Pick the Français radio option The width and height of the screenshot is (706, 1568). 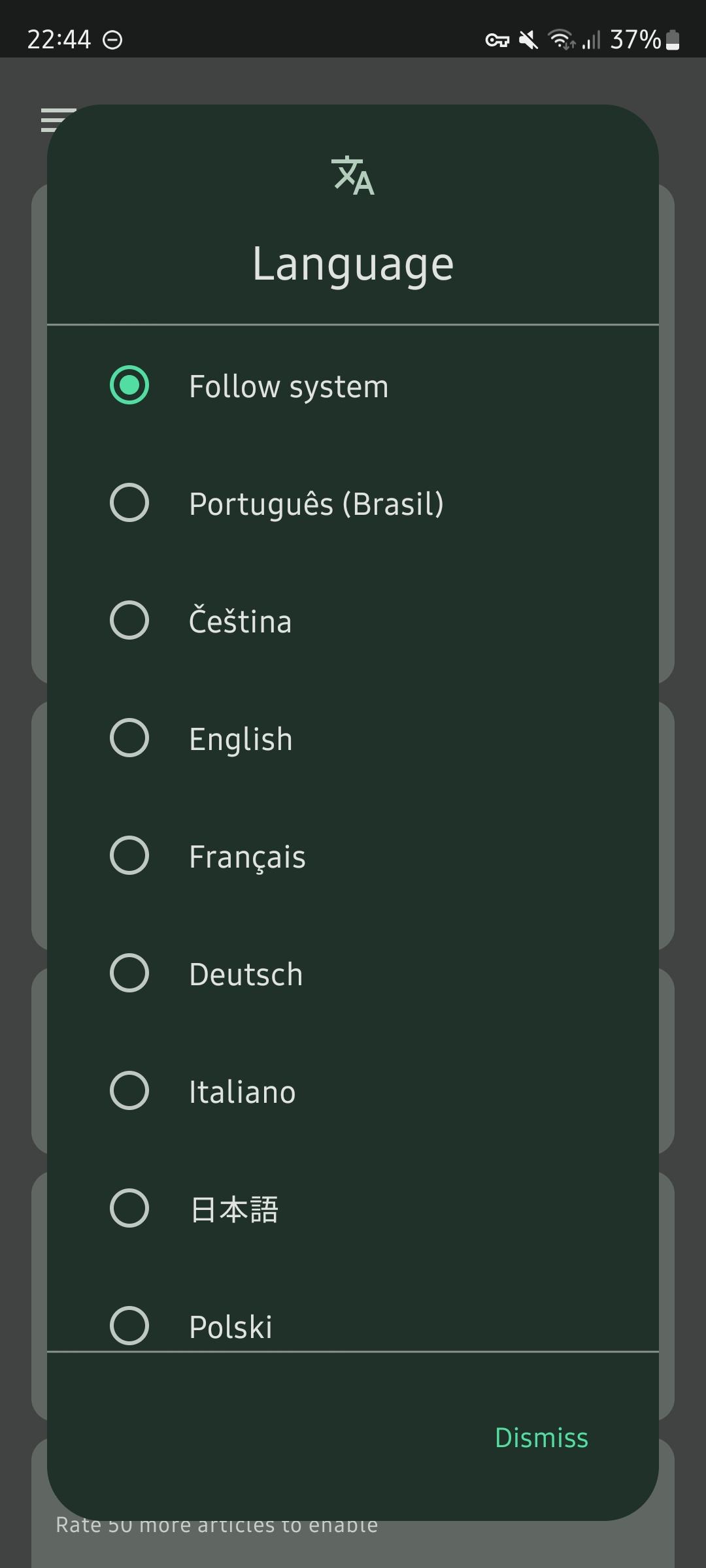[x=129, y=856]
